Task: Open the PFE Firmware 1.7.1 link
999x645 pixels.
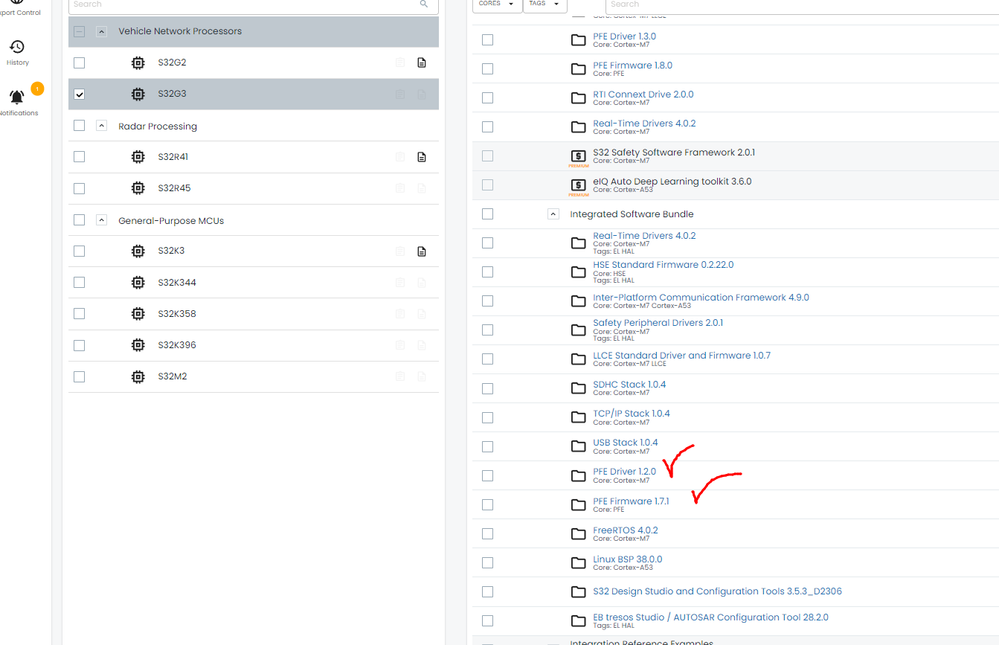Action: point(631,501)
